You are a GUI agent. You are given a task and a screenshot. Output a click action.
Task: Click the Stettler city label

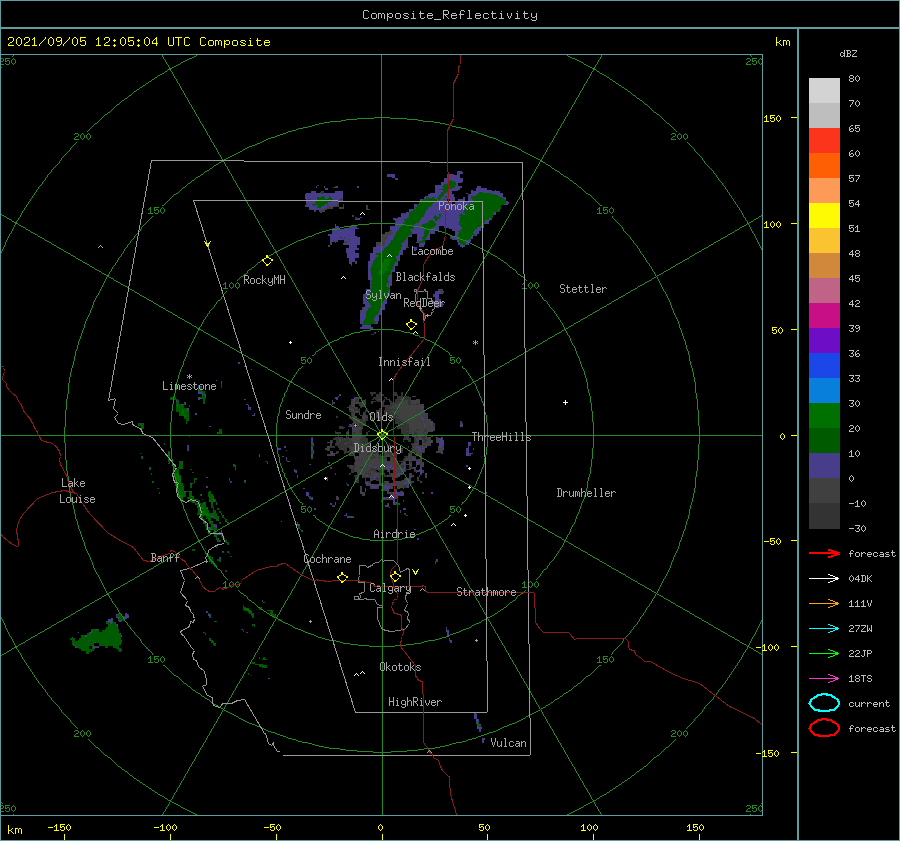tap(583, 289)
